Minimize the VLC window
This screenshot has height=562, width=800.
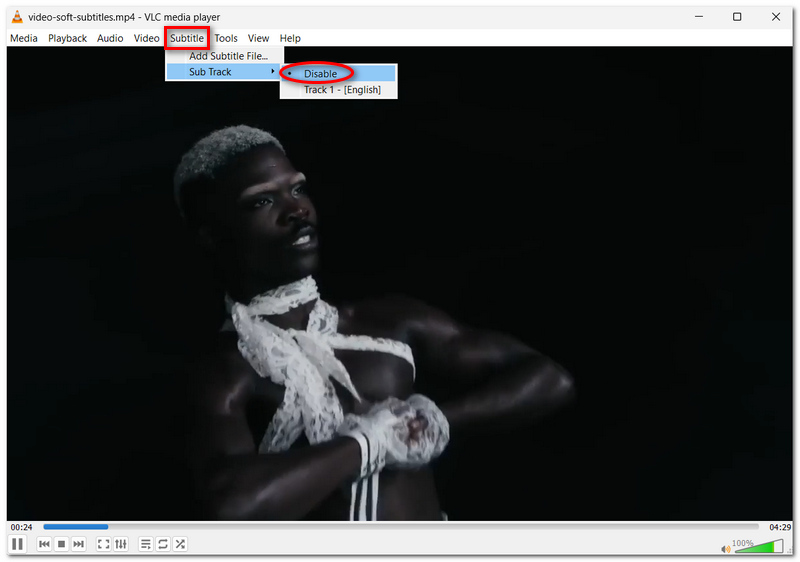[x=699, y=17]
